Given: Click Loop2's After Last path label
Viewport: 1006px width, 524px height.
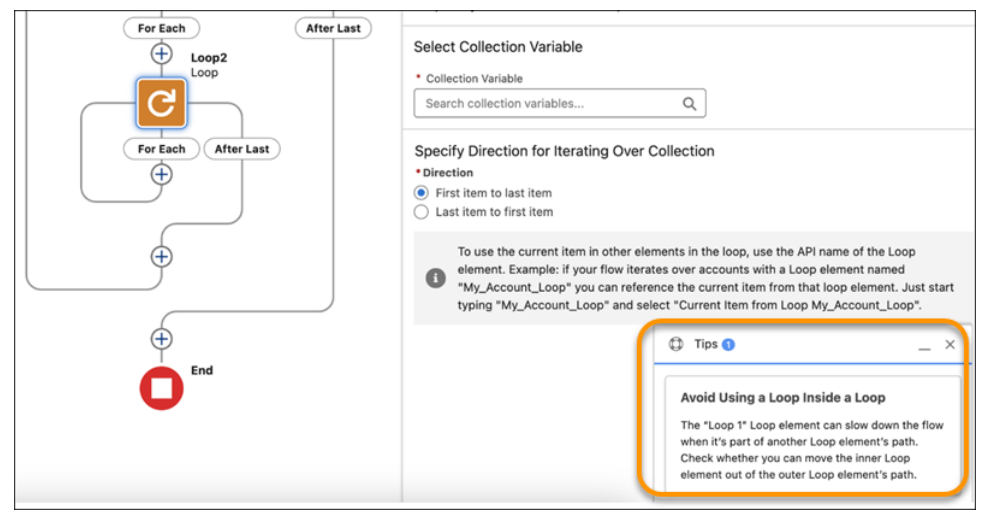Looking at the screenshot, I should pos(242,149).
